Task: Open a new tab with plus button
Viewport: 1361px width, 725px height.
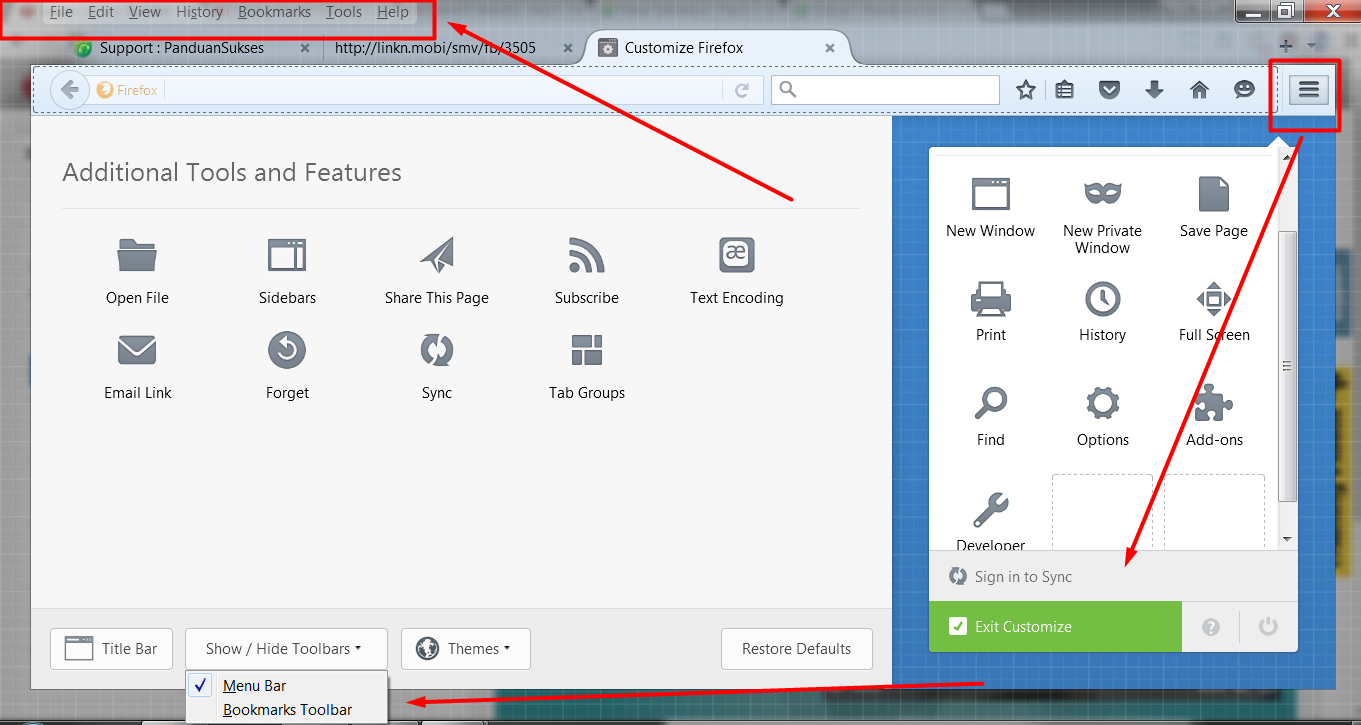Action: point(1286,46)
